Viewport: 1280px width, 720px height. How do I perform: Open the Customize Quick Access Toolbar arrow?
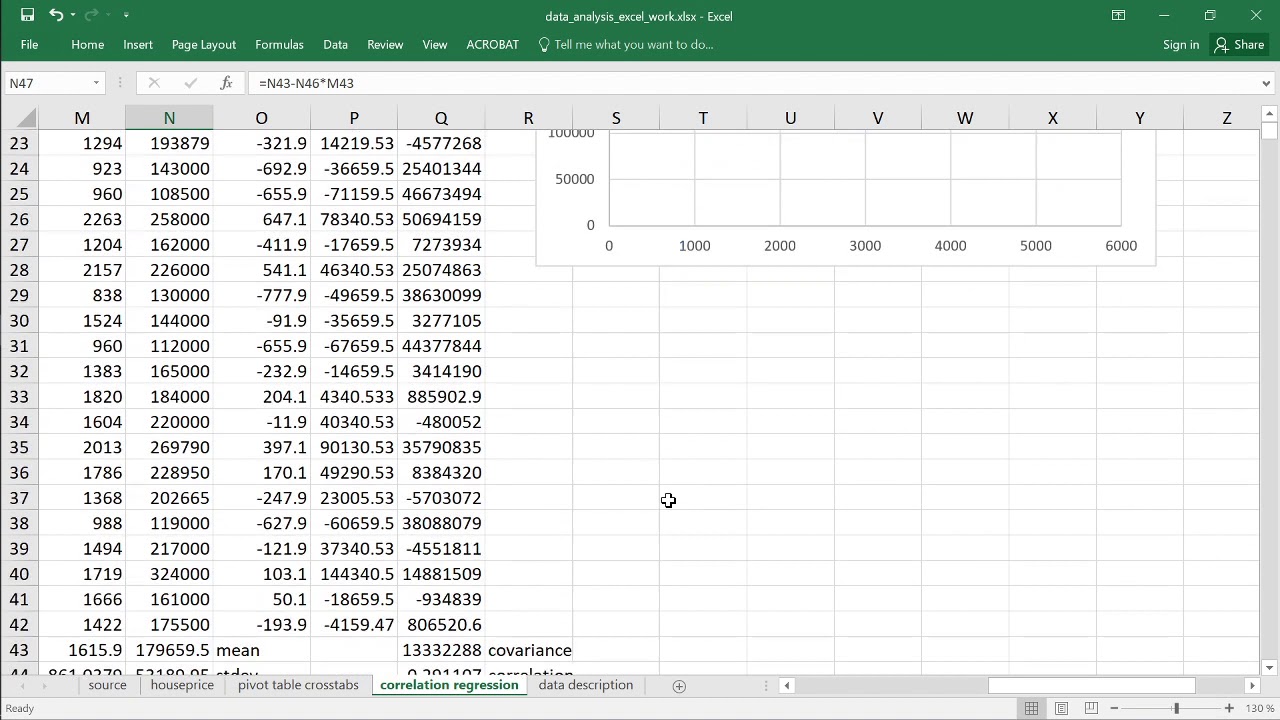pos(125,16)
